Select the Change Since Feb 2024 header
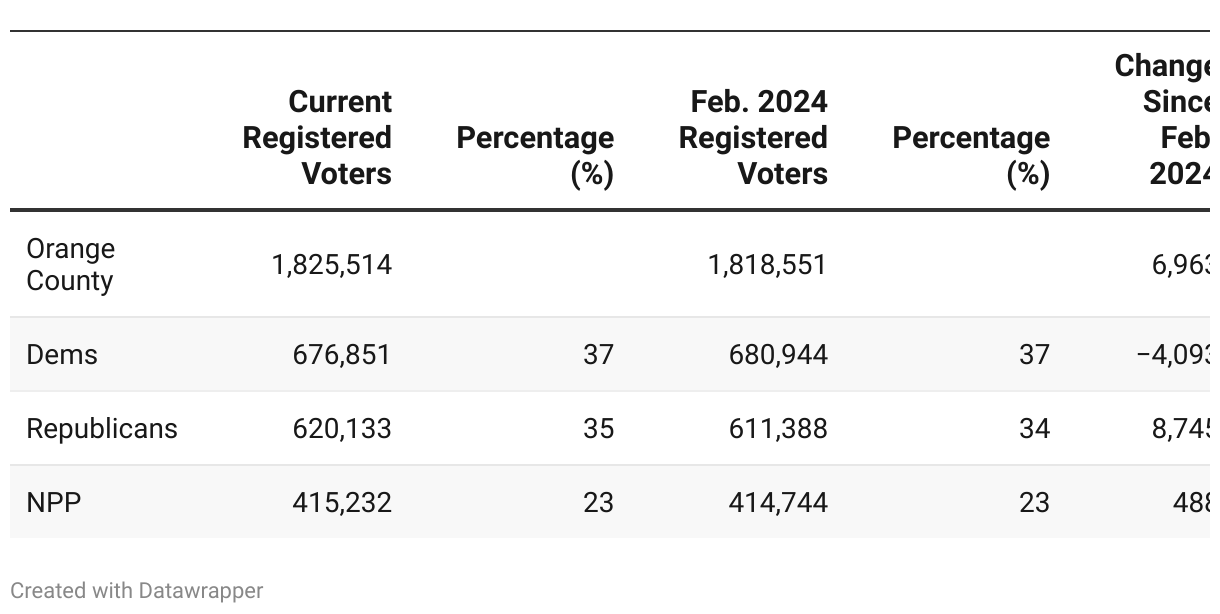The image size is (1220, 614). 1166,120
